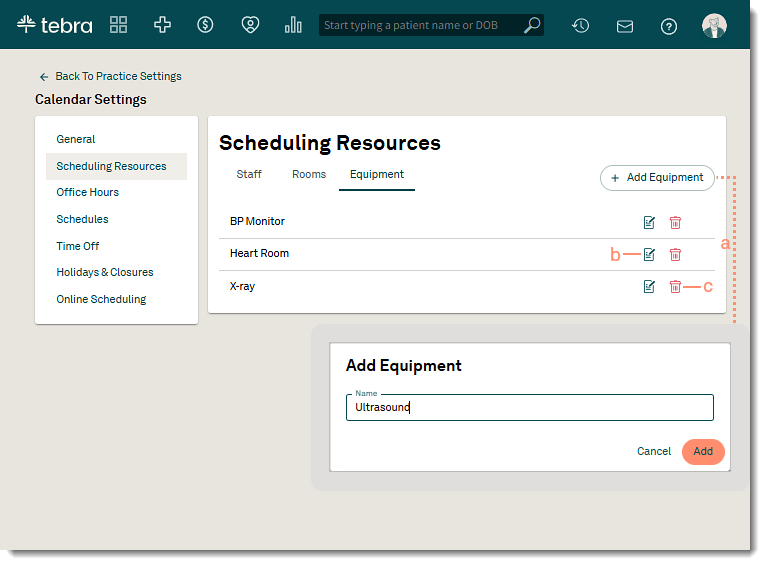Delete the BP Monitor equipment
Screen dimensions: 765x565
click(675, 222)
